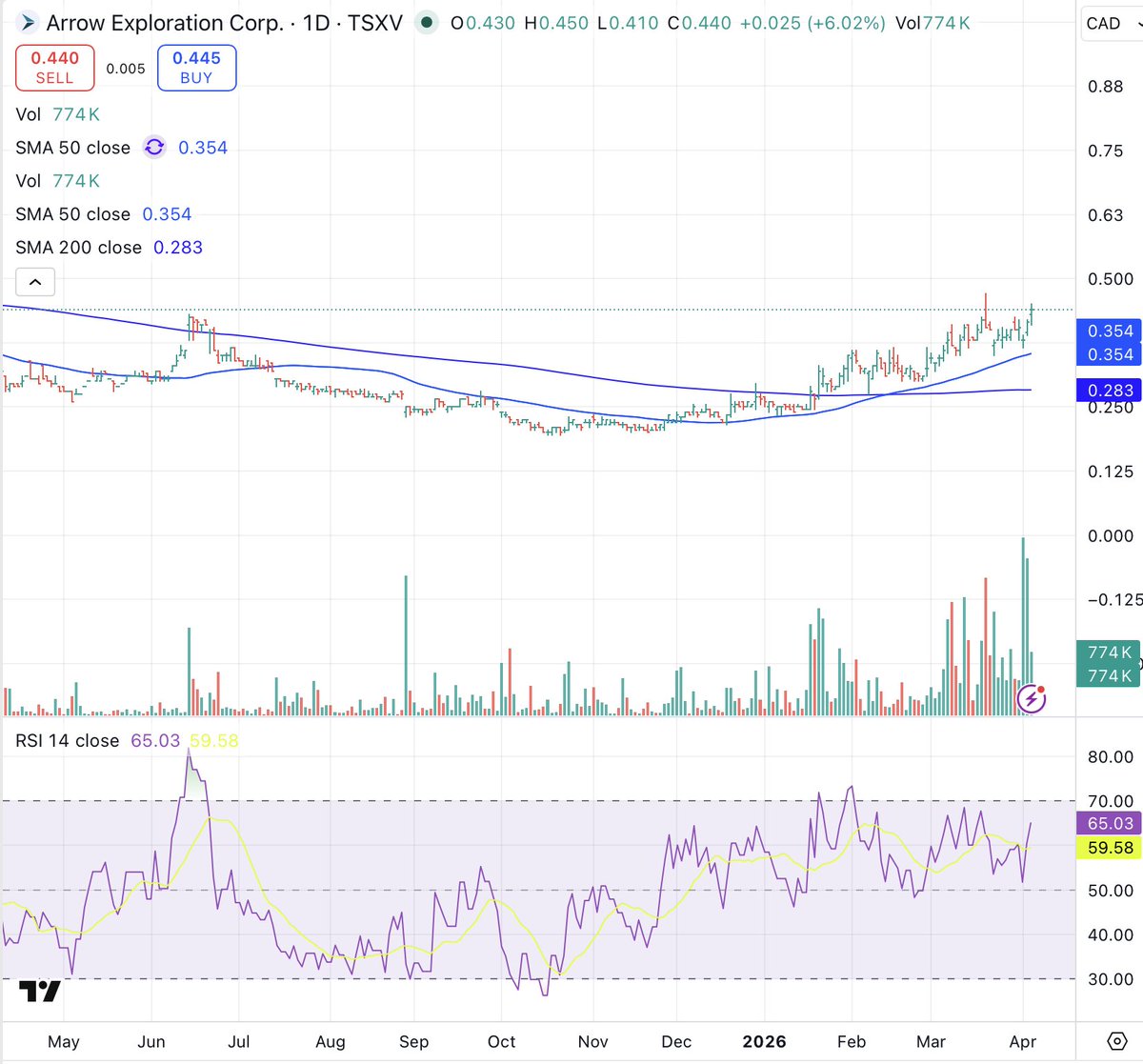Click the teal 774K volume axis tag
This screenshot has height=1064, width=1143.
(x=1108, y=652)
